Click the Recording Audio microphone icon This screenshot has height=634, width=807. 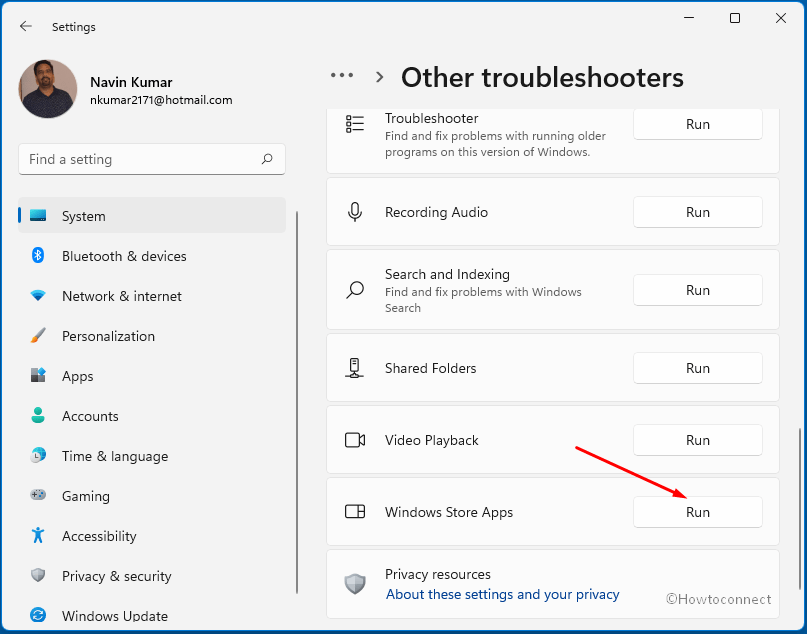[355, 212]
